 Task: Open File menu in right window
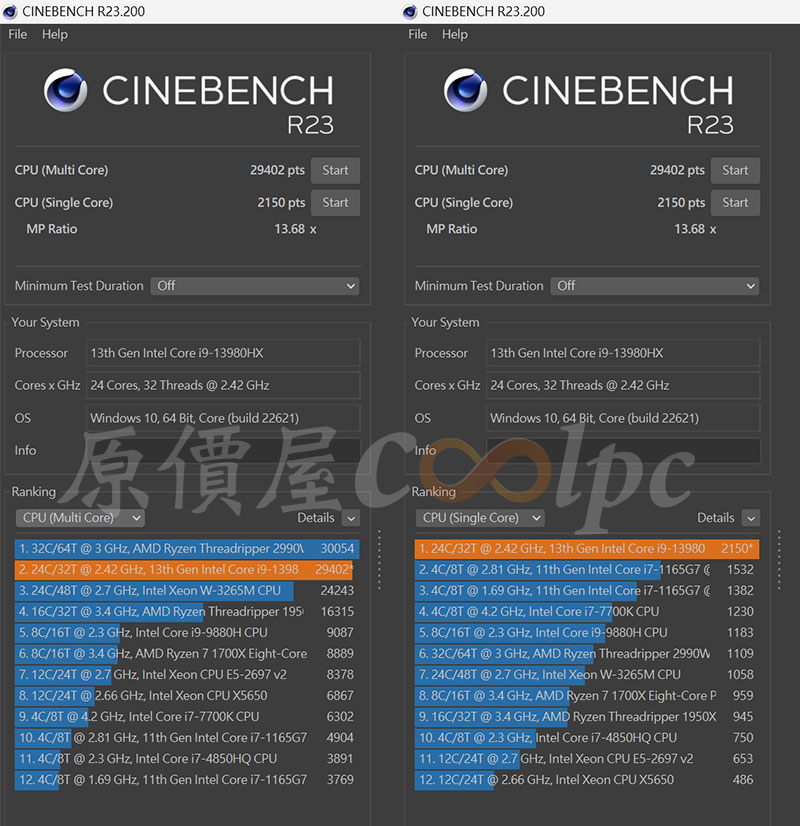[417, 34]
